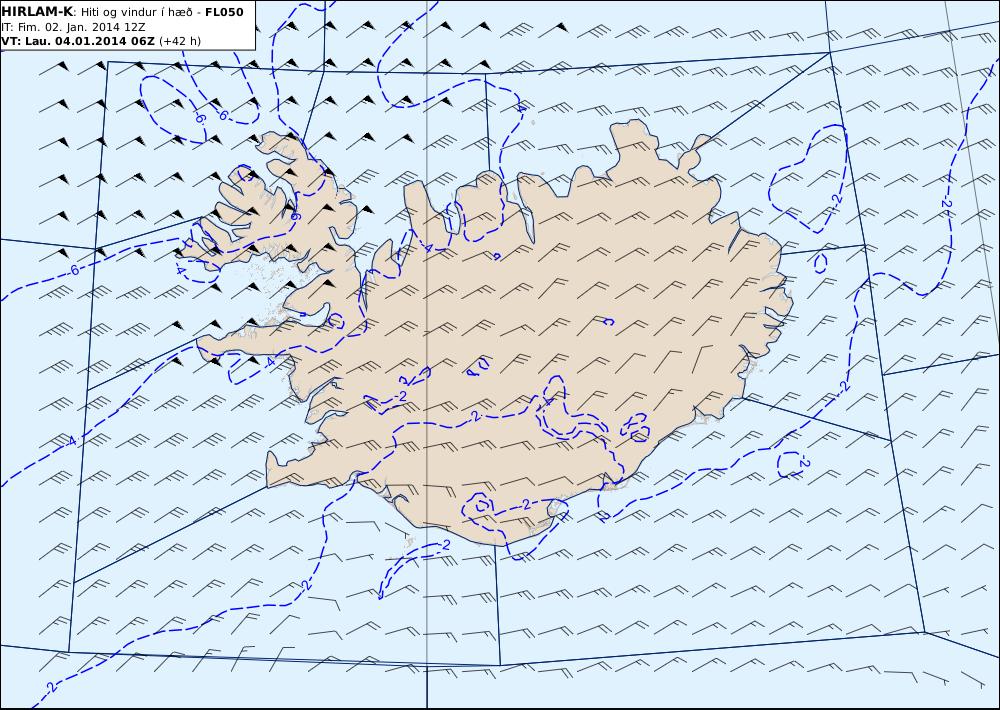Click the -2 contour label in the bottom-left corner
1000x710 pixels.
(x=50, y=687)
